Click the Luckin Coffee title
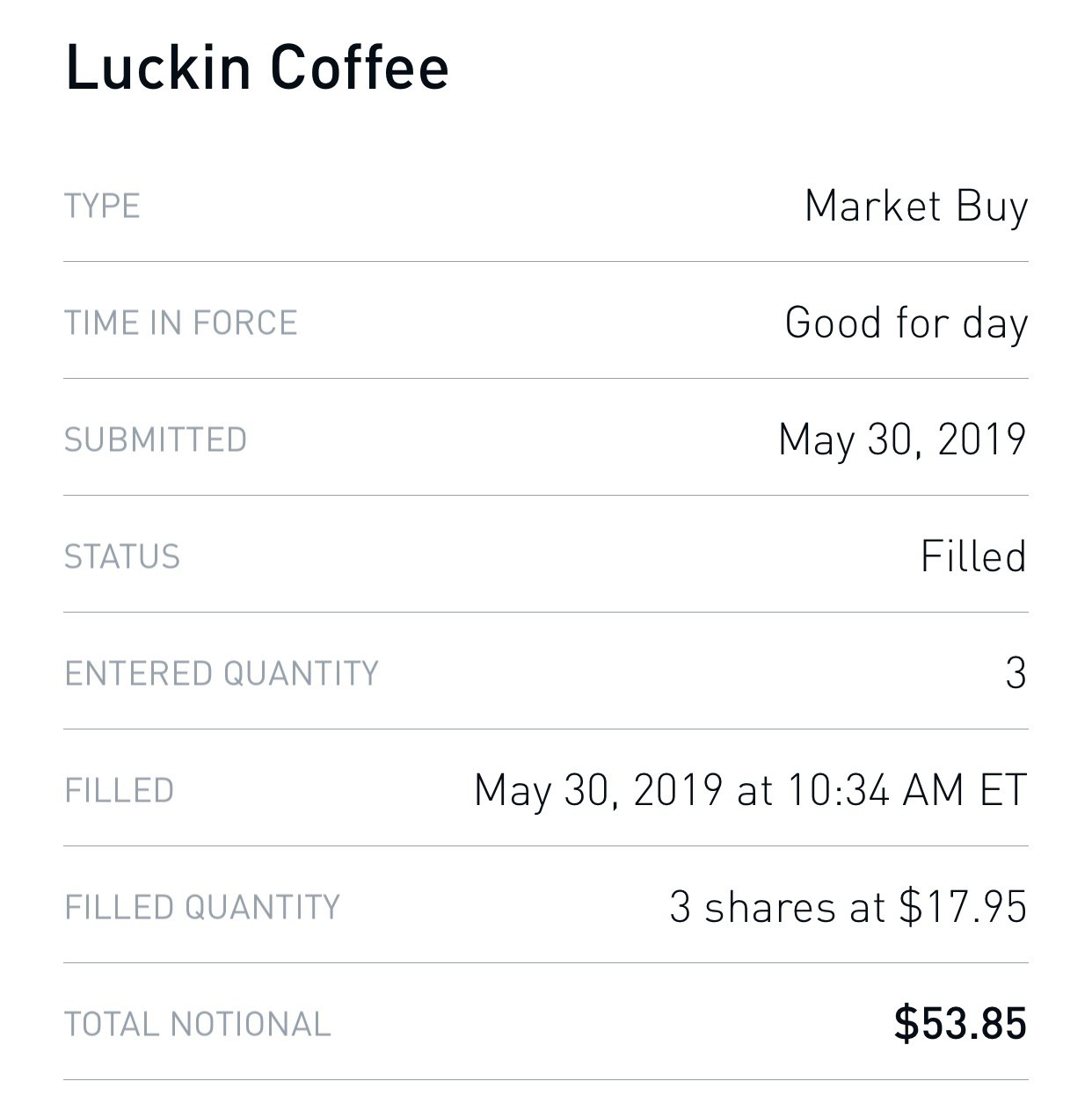This screenshot has width=1092, height=1103. coord(258,67)
